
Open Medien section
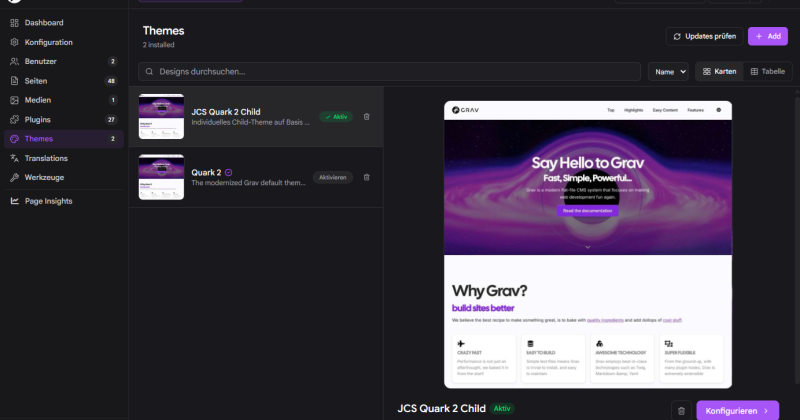coord(64,100)
